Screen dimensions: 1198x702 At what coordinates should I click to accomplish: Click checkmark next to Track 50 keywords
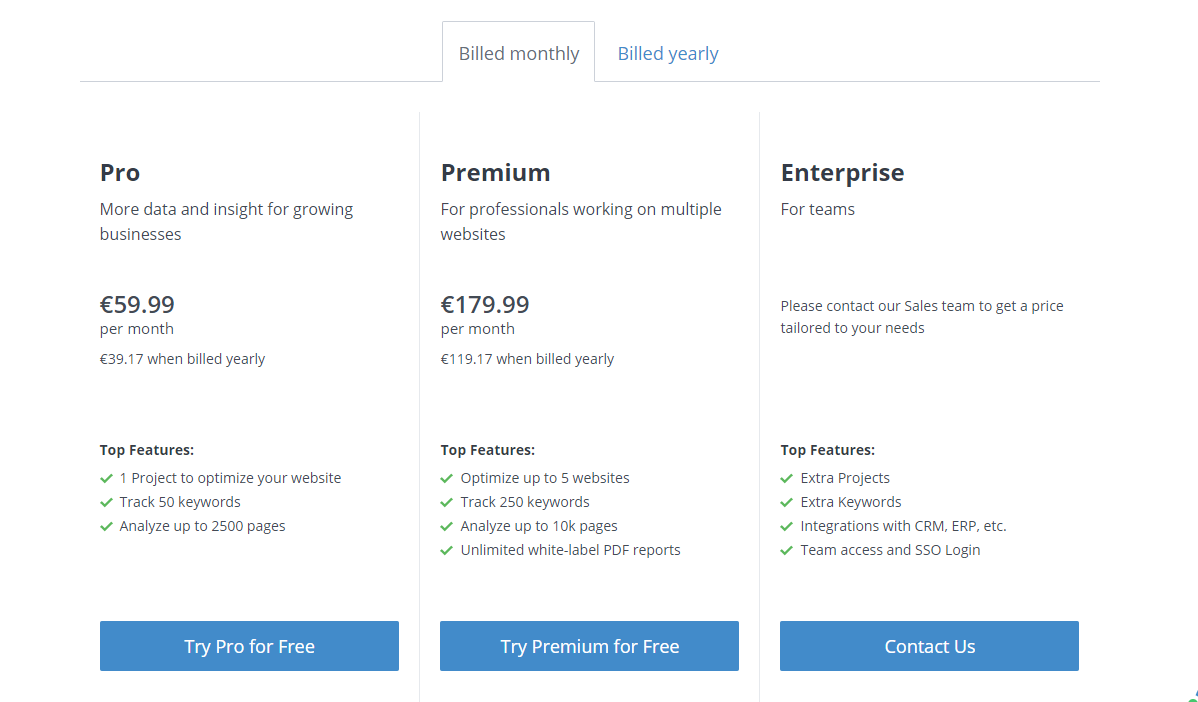106,503
